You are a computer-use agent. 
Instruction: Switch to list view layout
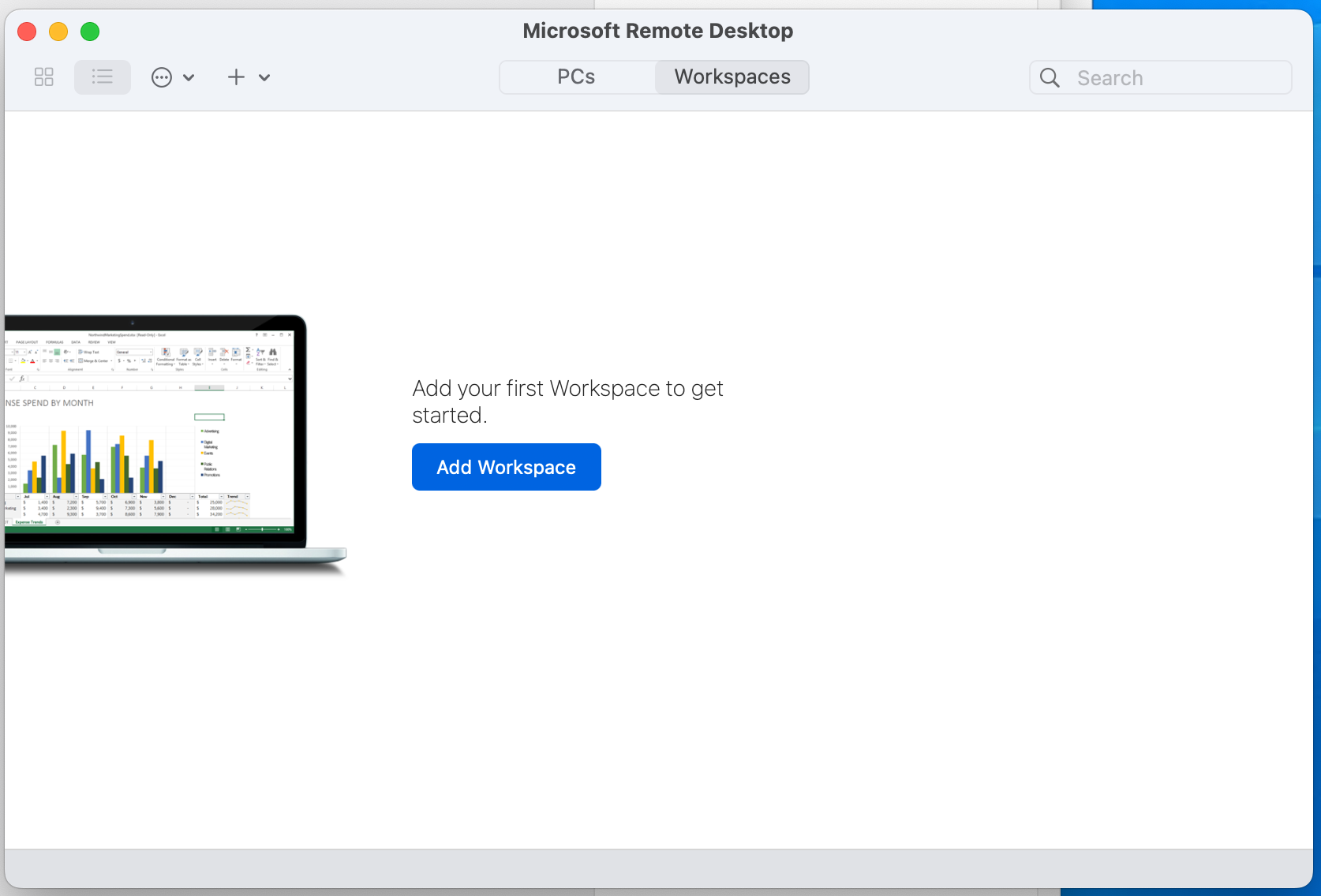click(x=103, y=77)
